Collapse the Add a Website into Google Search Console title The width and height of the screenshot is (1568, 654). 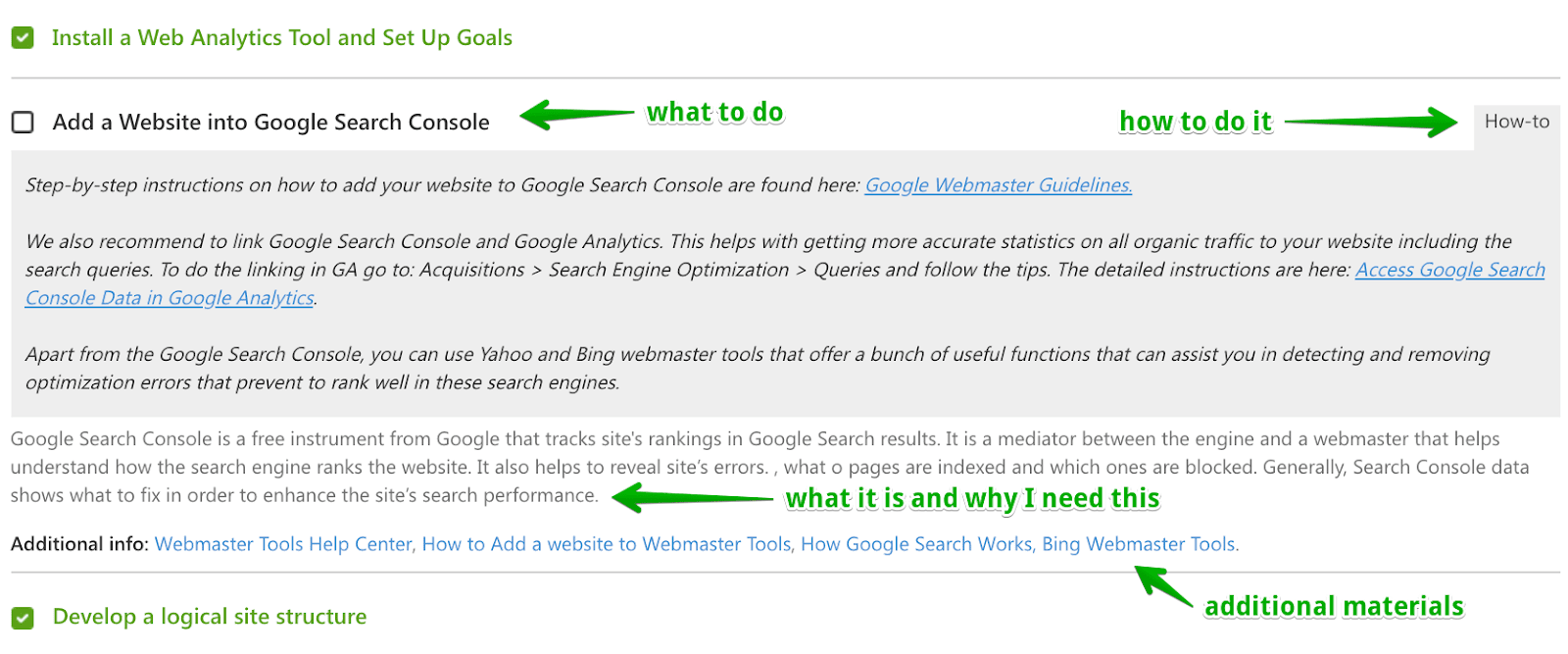tap(271, 123)
